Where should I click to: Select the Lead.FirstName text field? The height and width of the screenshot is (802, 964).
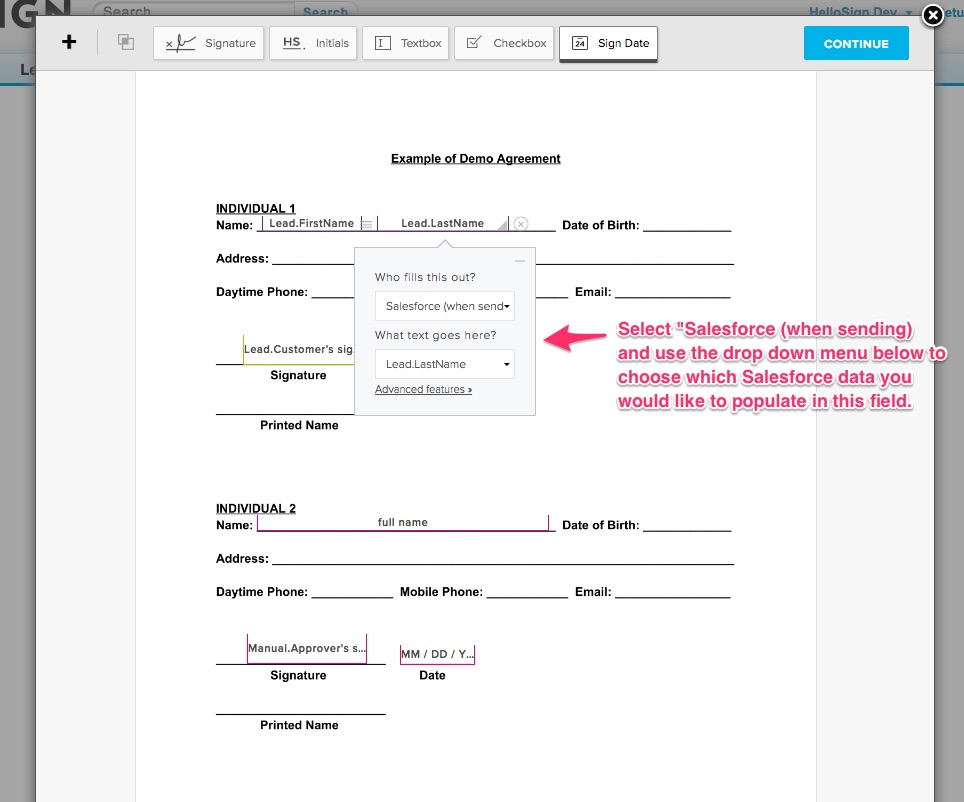click(x=312, y=223)
